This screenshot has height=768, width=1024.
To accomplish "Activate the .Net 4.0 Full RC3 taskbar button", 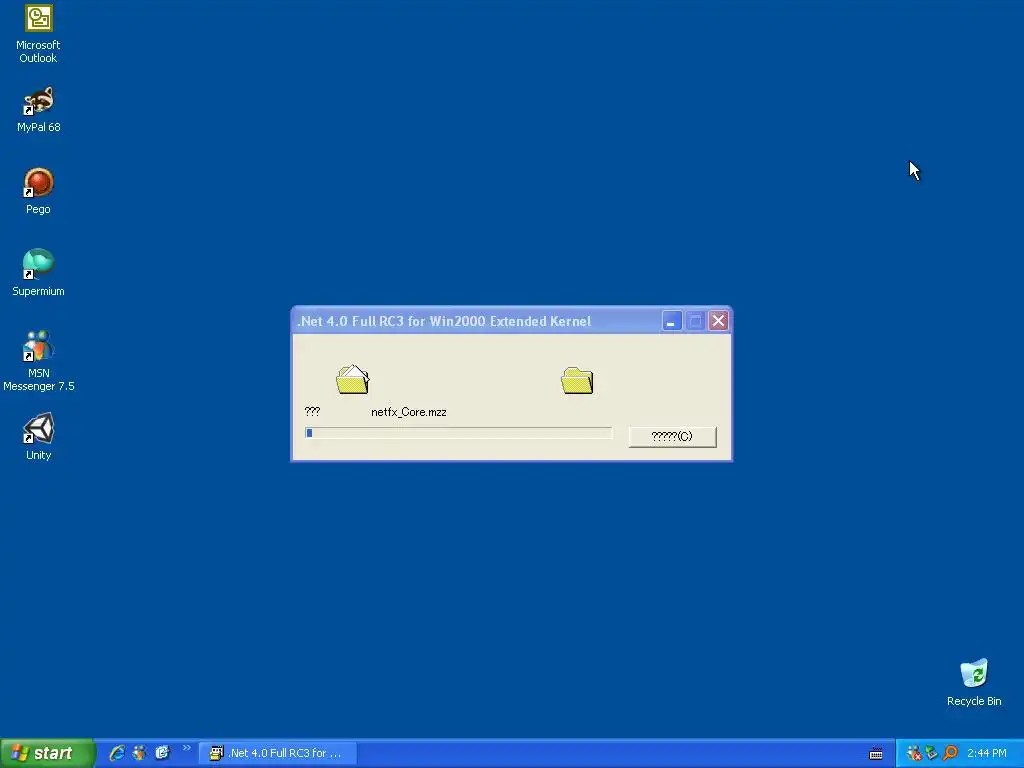I will pos(278,753).
